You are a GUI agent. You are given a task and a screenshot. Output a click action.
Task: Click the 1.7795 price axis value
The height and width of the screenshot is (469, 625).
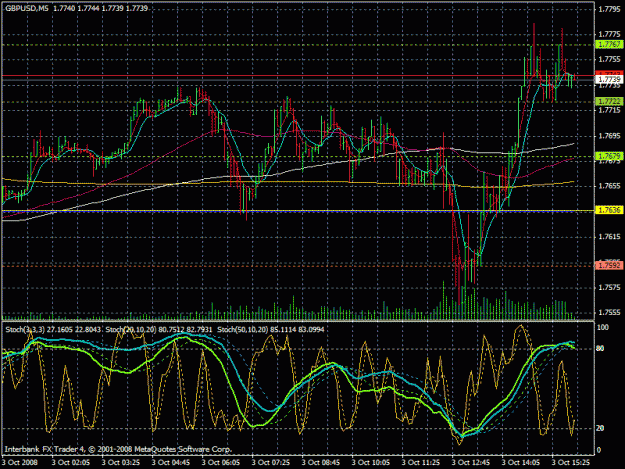pyautogui.click(x=609, y=9)
